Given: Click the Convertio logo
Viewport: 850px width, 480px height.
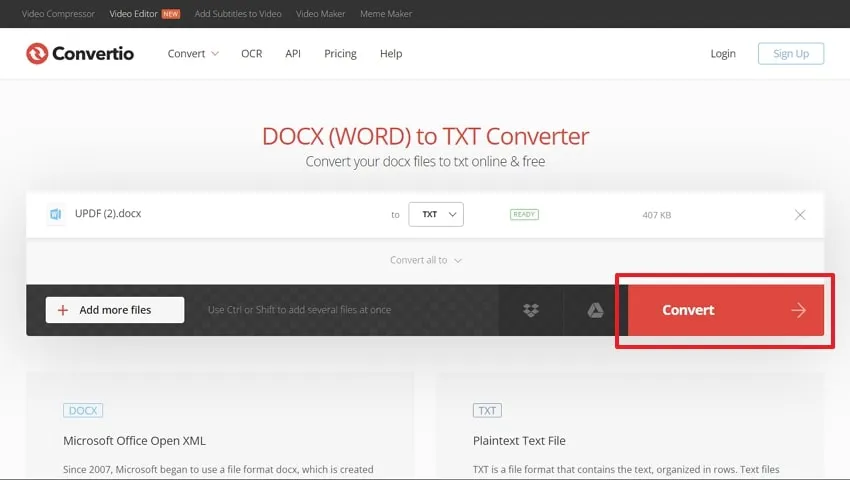Looking at the screenshot, I should (x=80, y=53).
